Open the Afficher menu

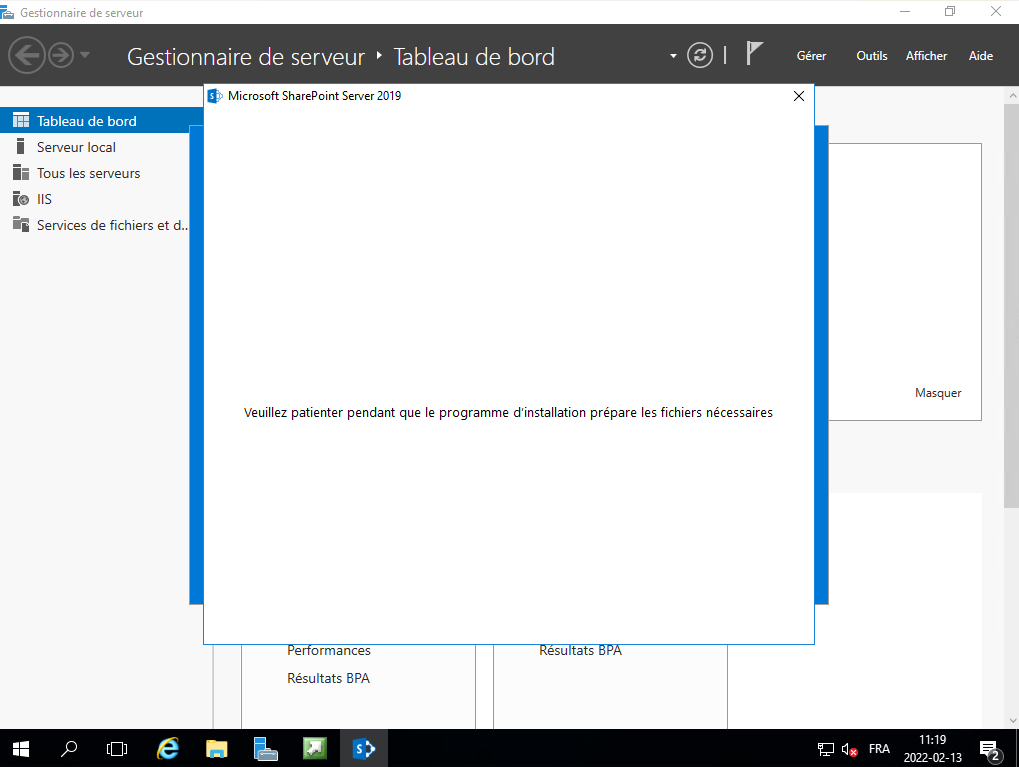click(926, 56)
